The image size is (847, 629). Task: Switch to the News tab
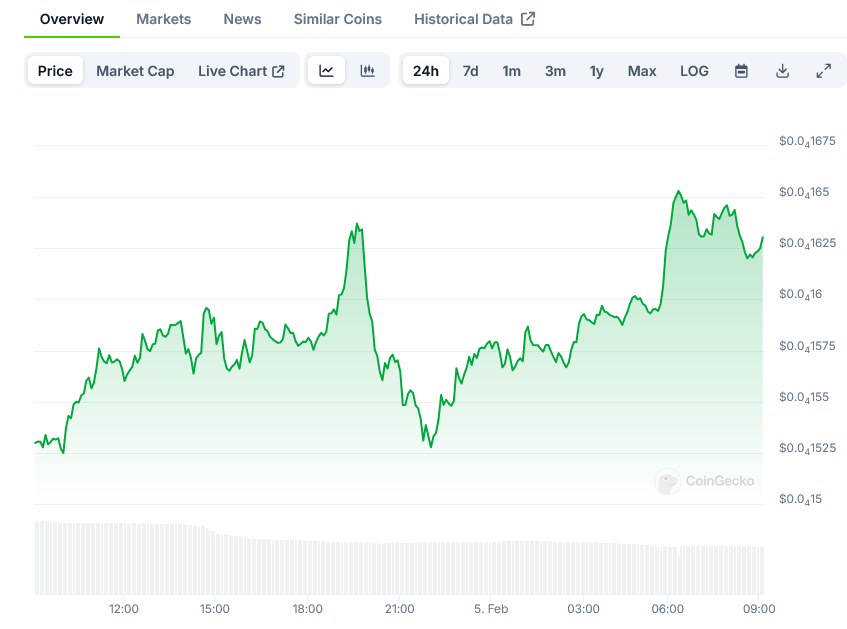point(242,19)
